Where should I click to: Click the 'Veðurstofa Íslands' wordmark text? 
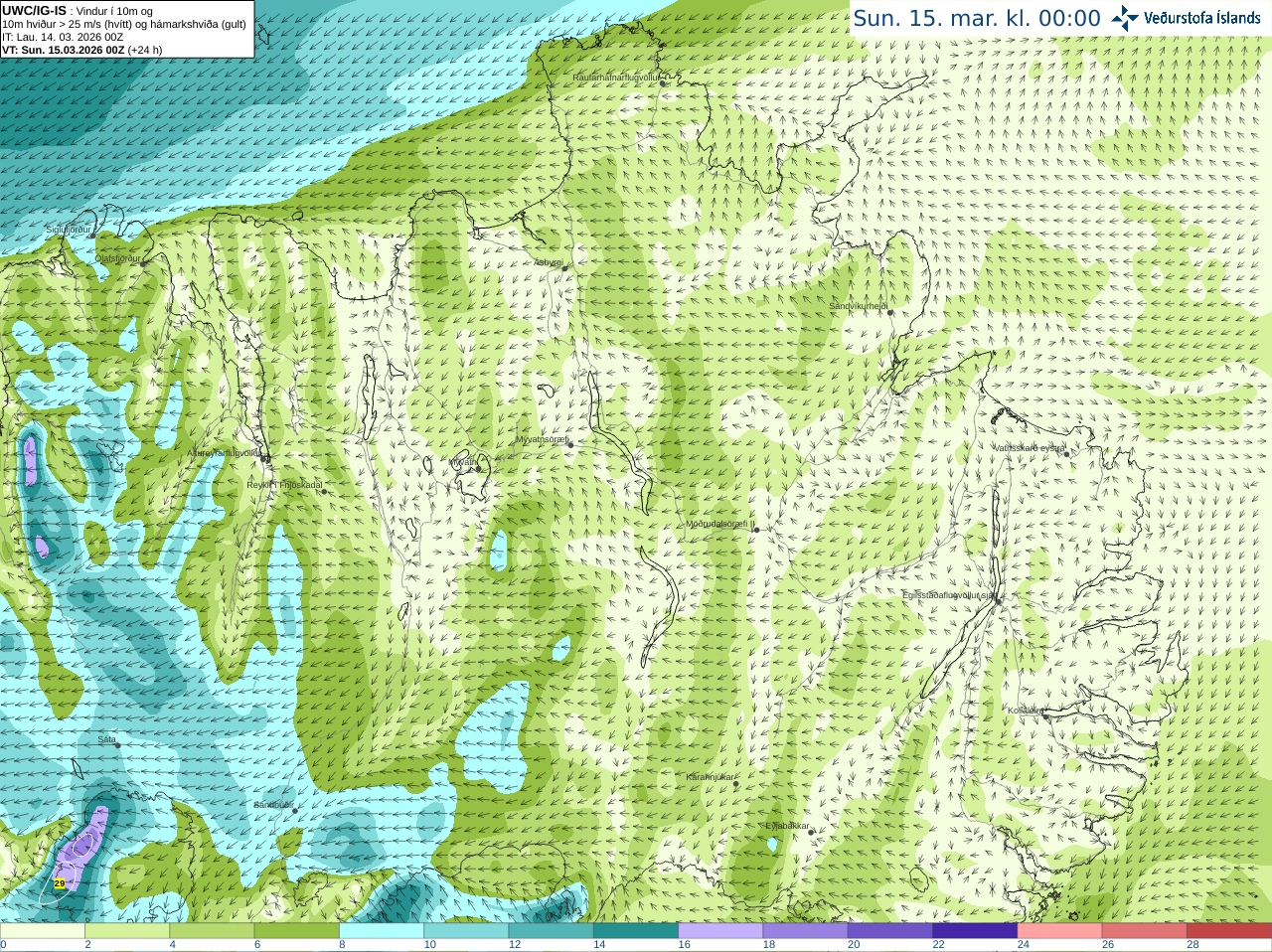(1201, 18)
